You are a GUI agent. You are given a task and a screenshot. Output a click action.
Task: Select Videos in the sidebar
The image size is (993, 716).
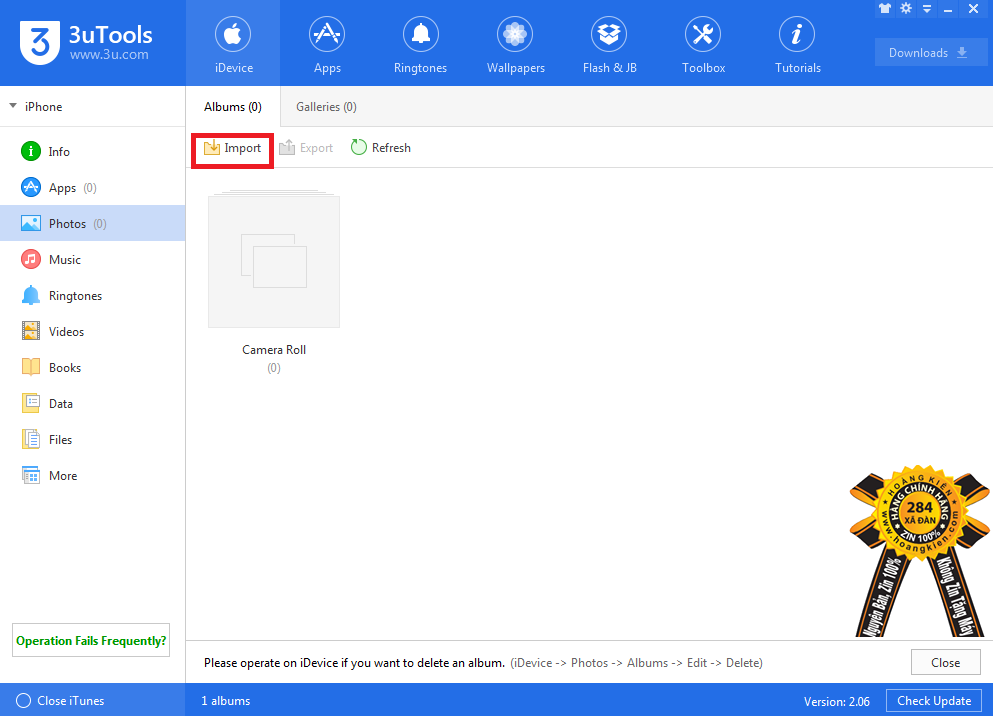coord(92,332)
